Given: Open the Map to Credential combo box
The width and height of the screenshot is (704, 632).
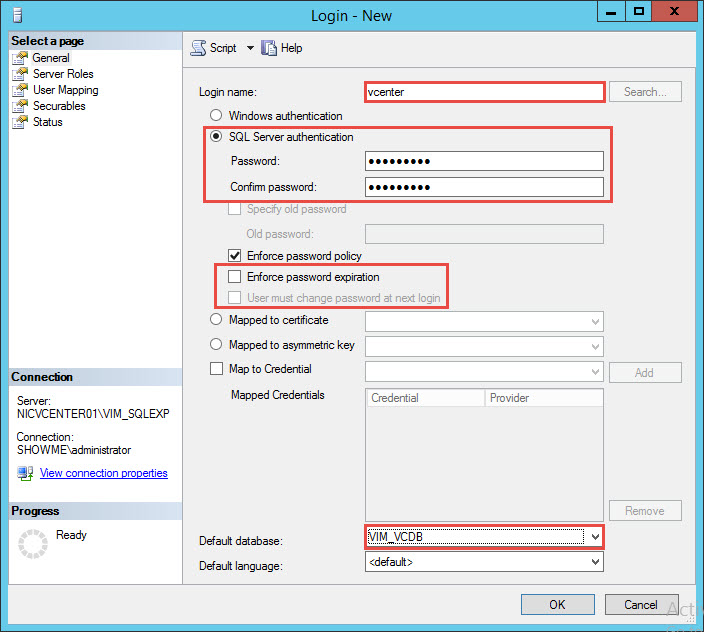Looking at the screenshot, I should point(484,372).
